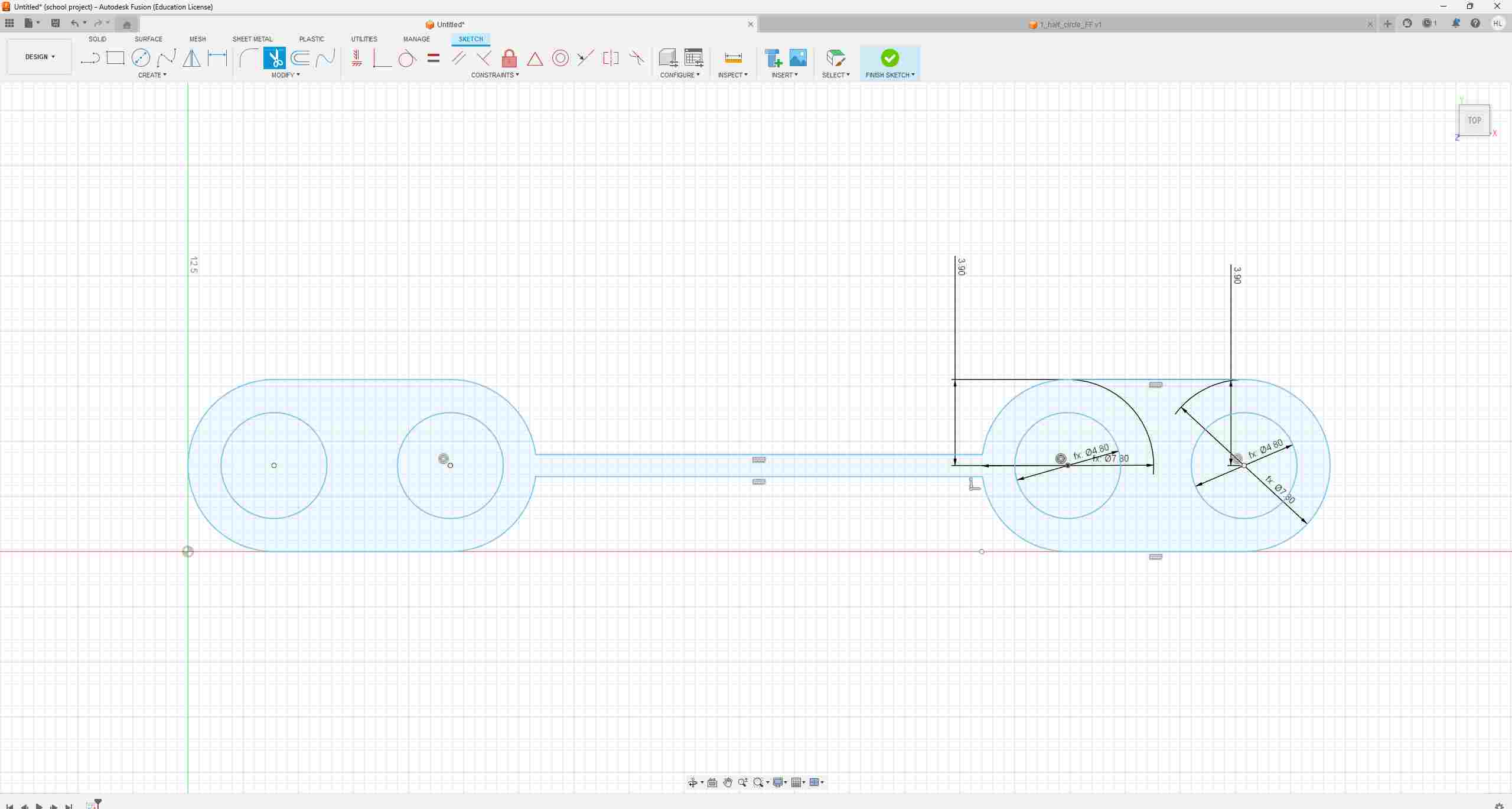Open the DESIGN workspace dropdown
The image size is (1512, 809).
click(40, 57)
